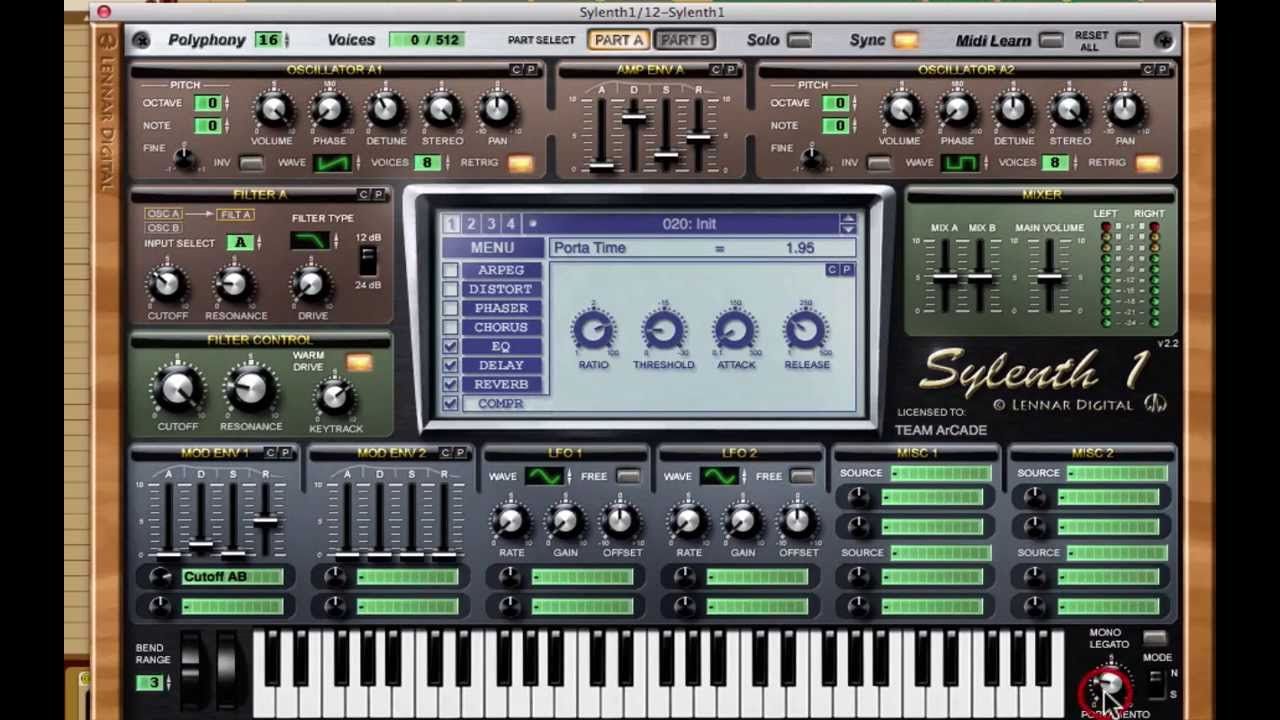Click LFO 1 Gain knob

pyautogui.click(x=565, y=521)
